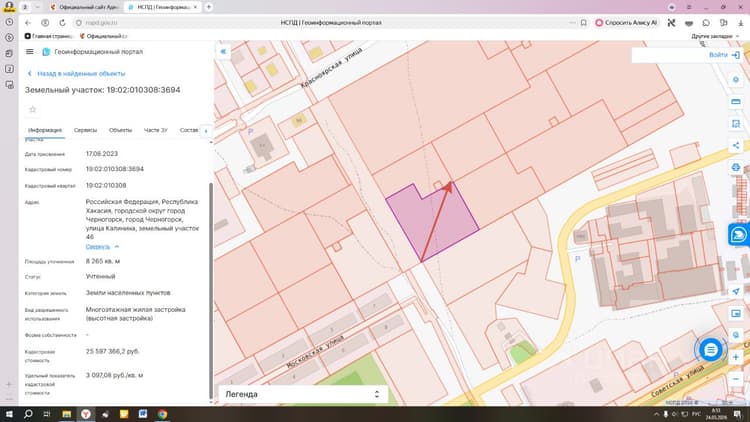
Task: Show hidden system tray icons chevron
Action: 656,414
